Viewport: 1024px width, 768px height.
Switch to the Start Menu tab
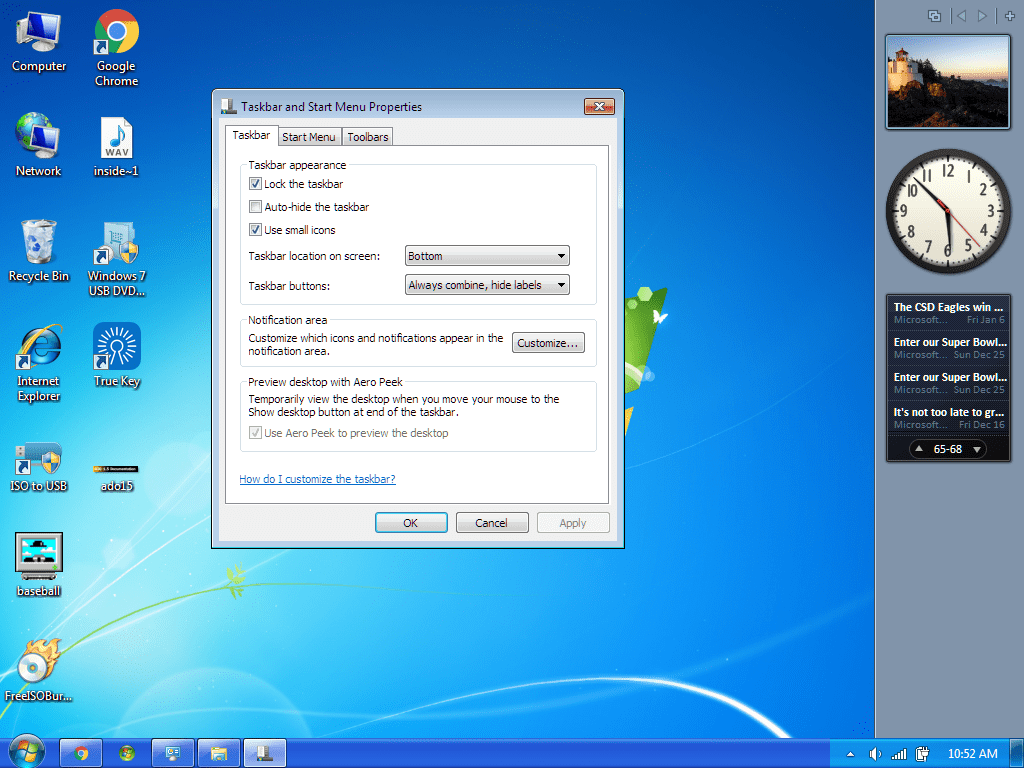pos(309,136)
